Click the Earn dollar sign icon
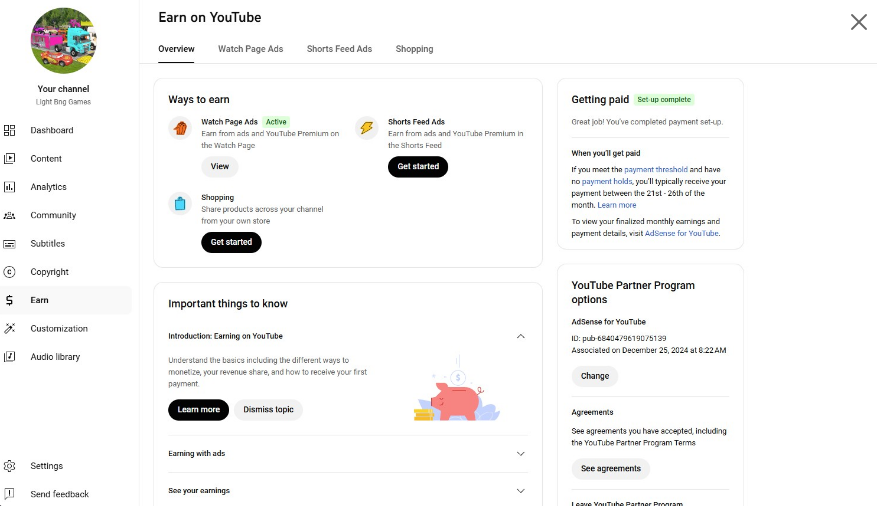 click(x=10, y=300)
